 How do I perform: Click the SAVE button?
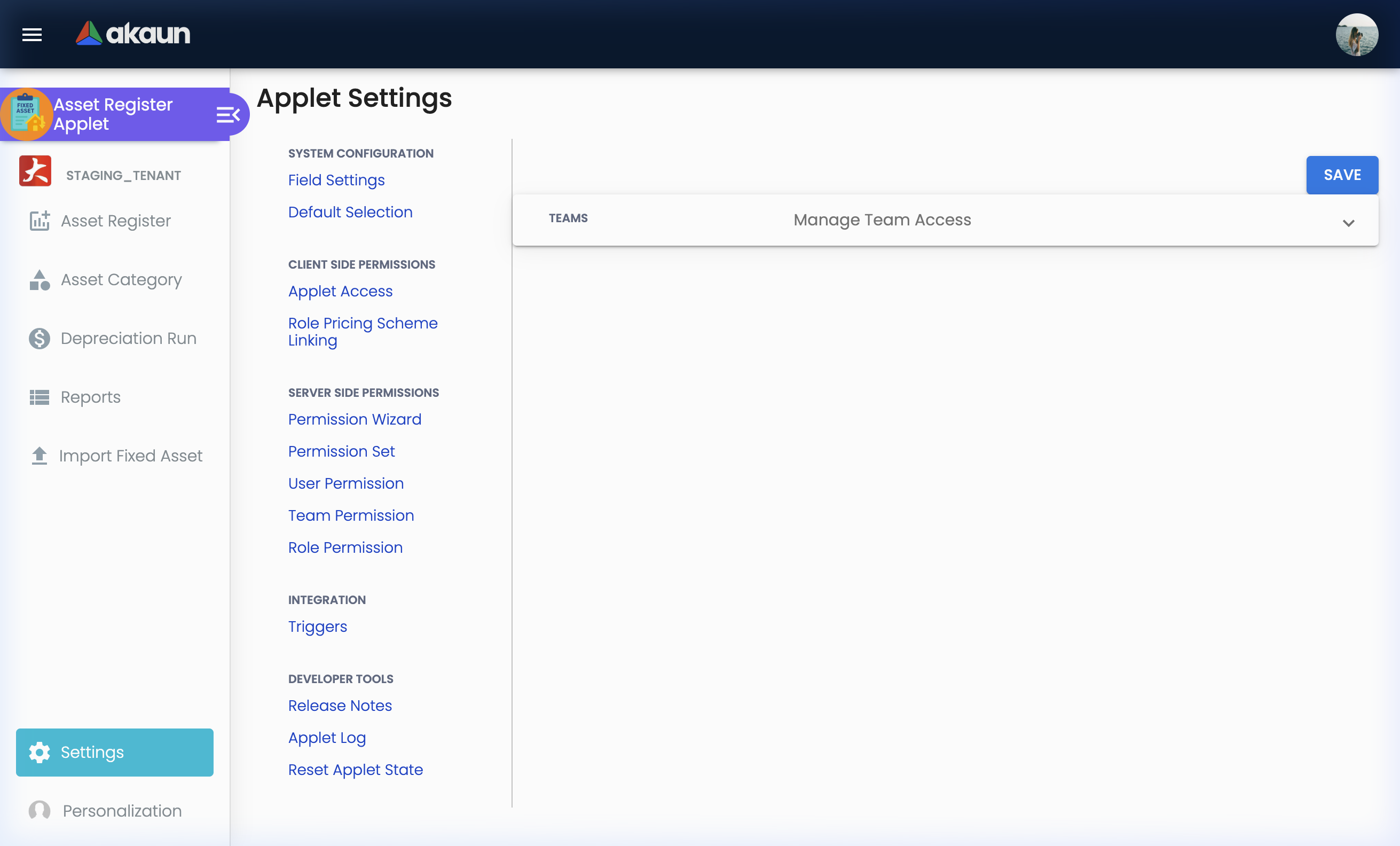point(1342,175)
